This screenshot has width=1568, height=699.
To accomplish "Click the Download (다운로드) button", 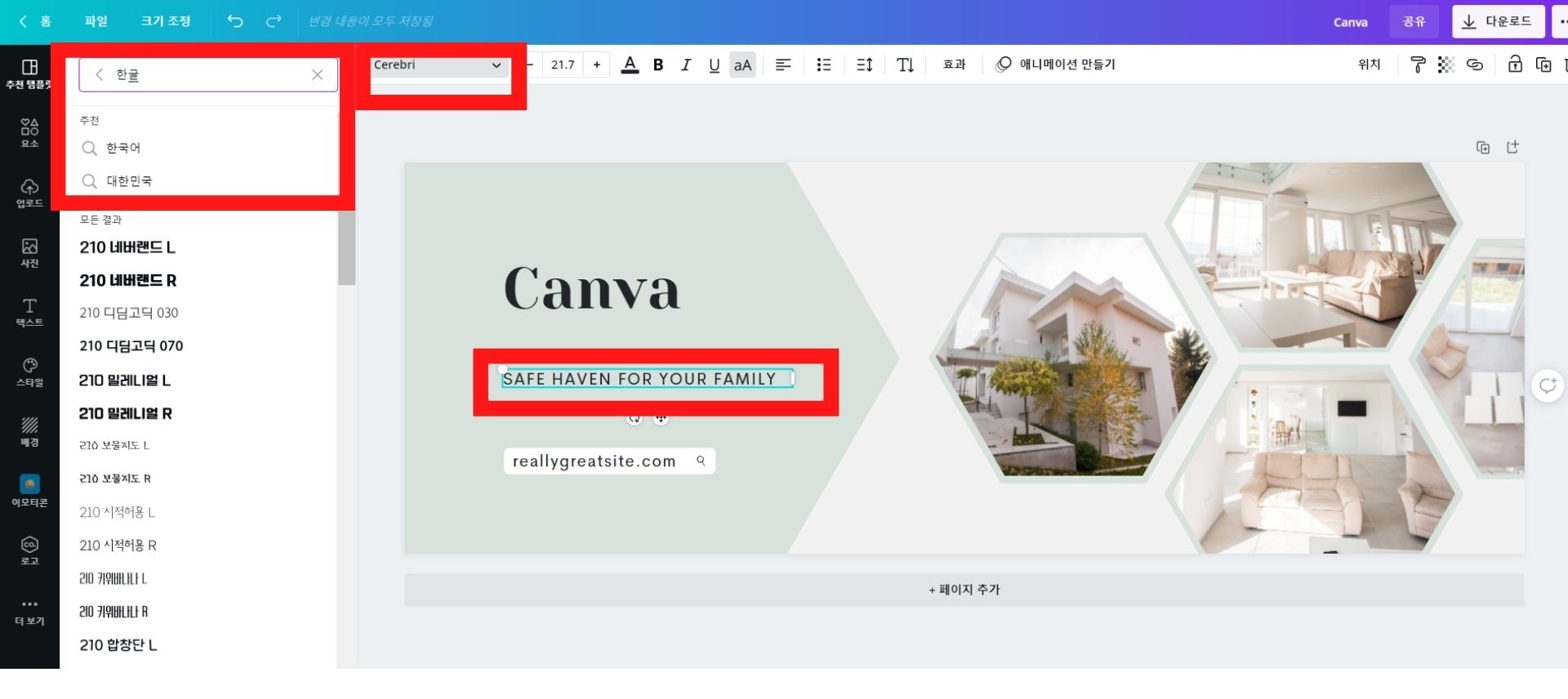I will tap(1498, 21).
